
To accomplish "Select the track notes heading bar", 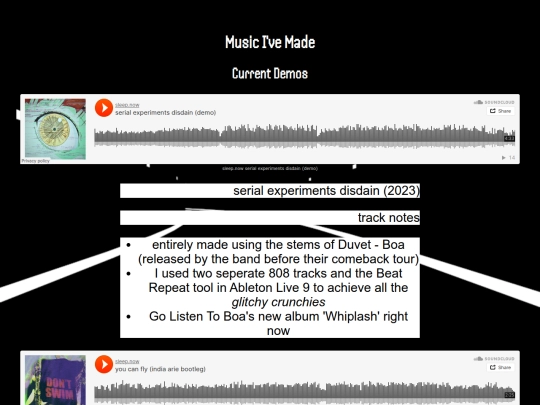I will pos(270,218).
